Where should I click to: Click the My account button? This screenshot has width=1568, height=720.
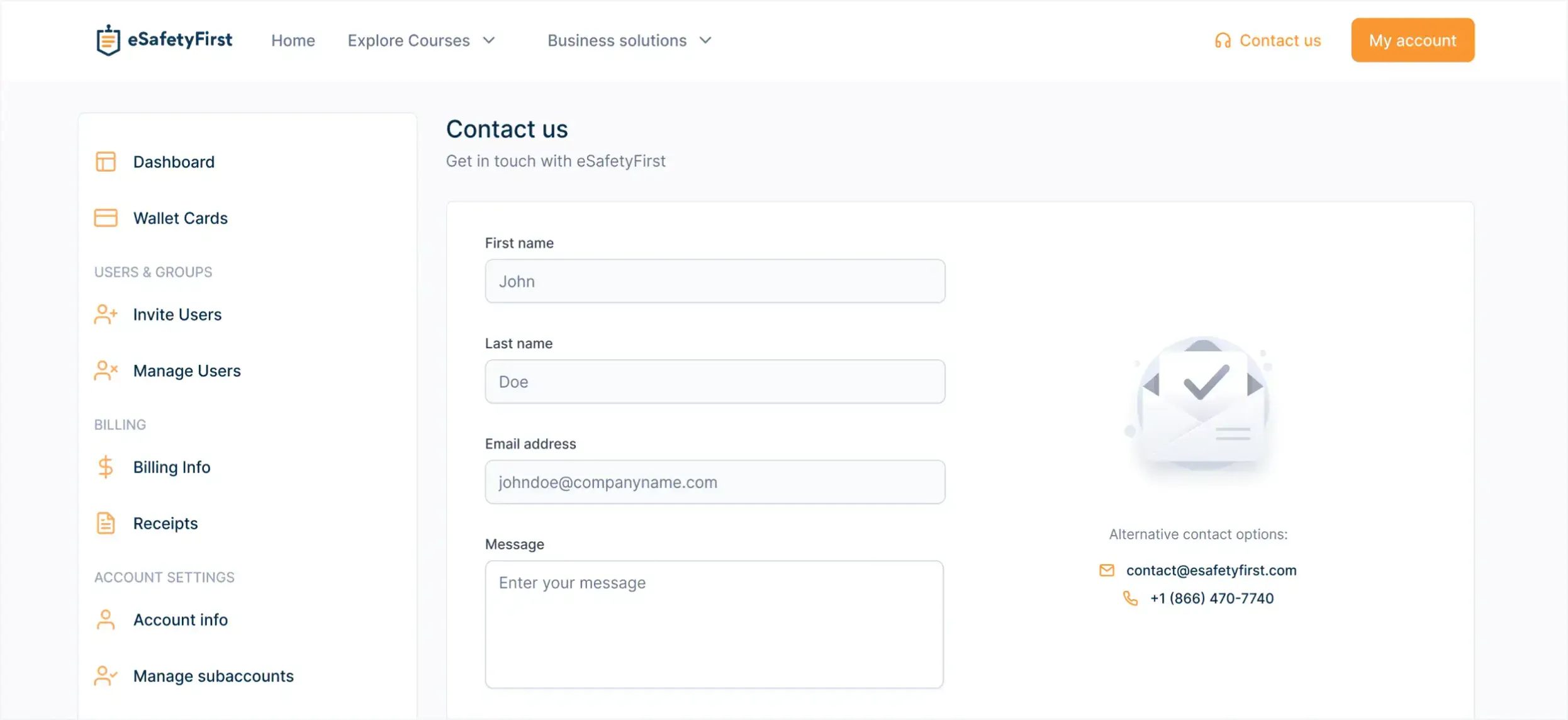[1413, 40]
